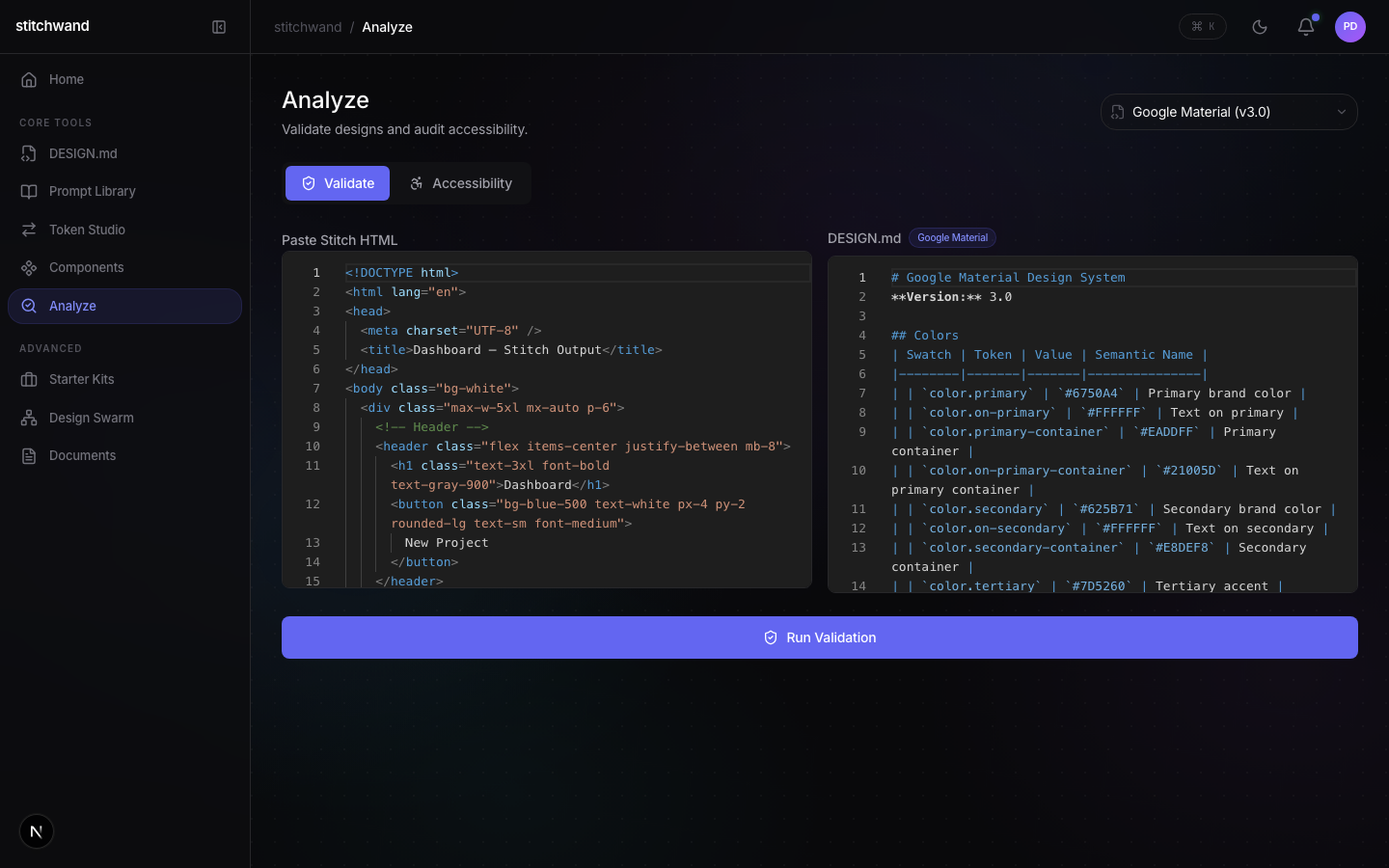Click the Next.js N badge
Screen dimensions: 1389x868
(37, 831)
